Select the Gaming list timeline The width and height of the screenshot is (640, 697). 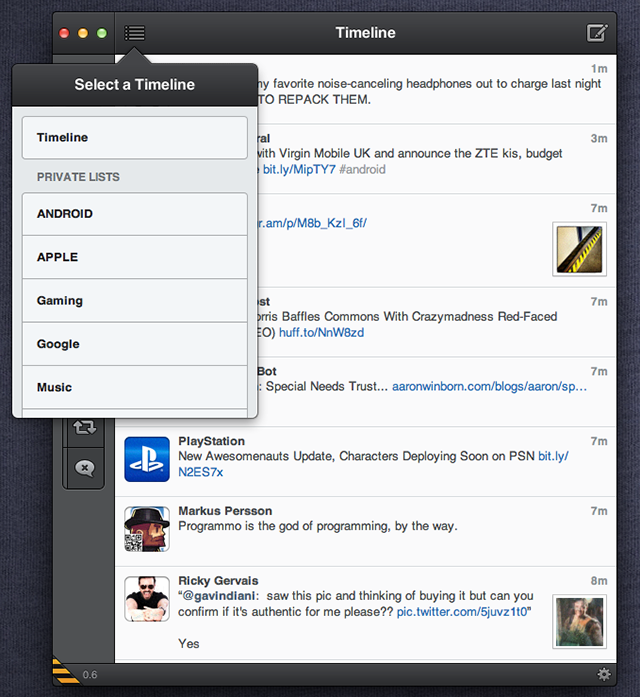pyautogui.click(x=134, y=301)
